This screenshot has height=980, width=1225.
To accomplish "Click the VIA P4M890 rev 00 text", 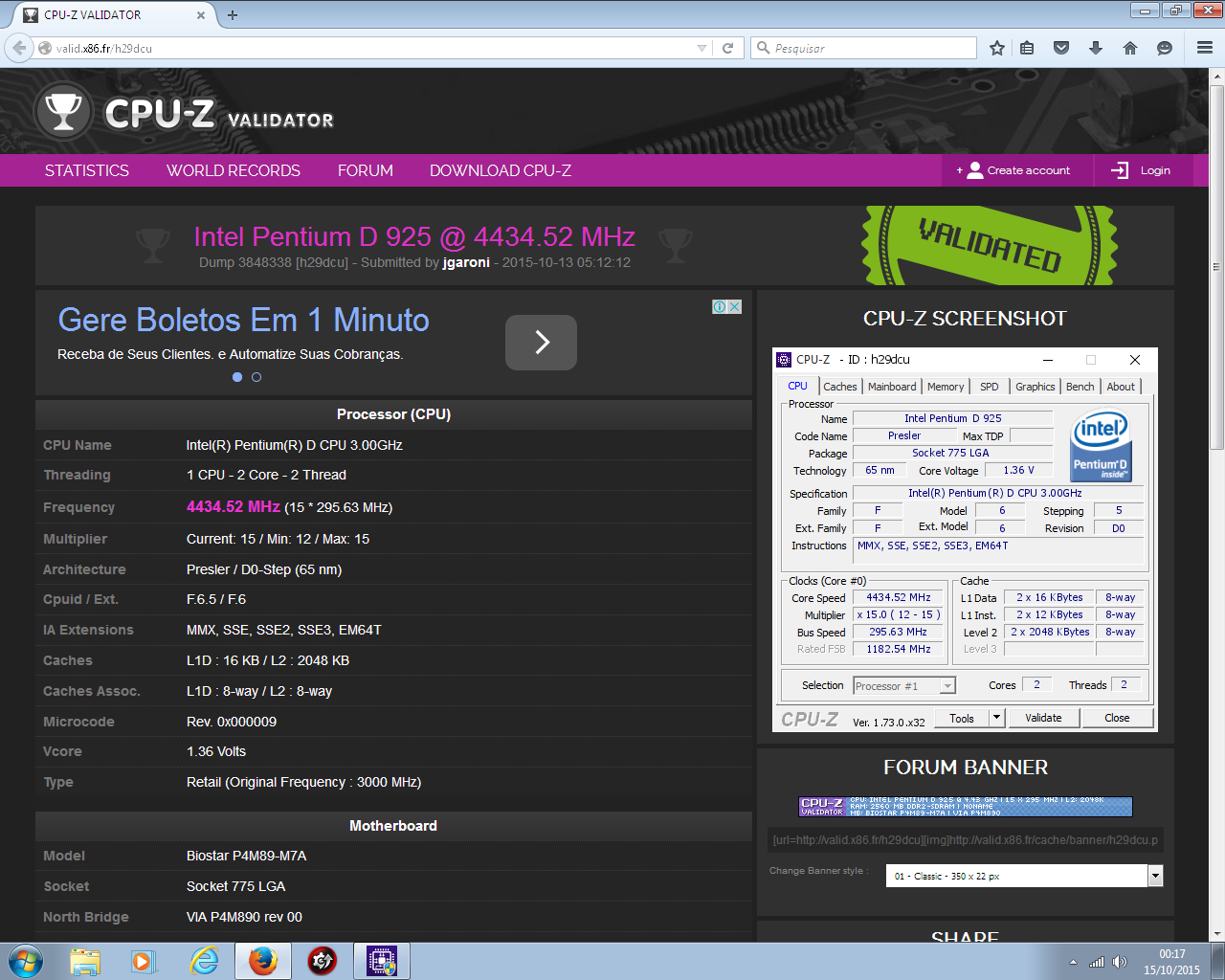I will [x=244, y=917].
